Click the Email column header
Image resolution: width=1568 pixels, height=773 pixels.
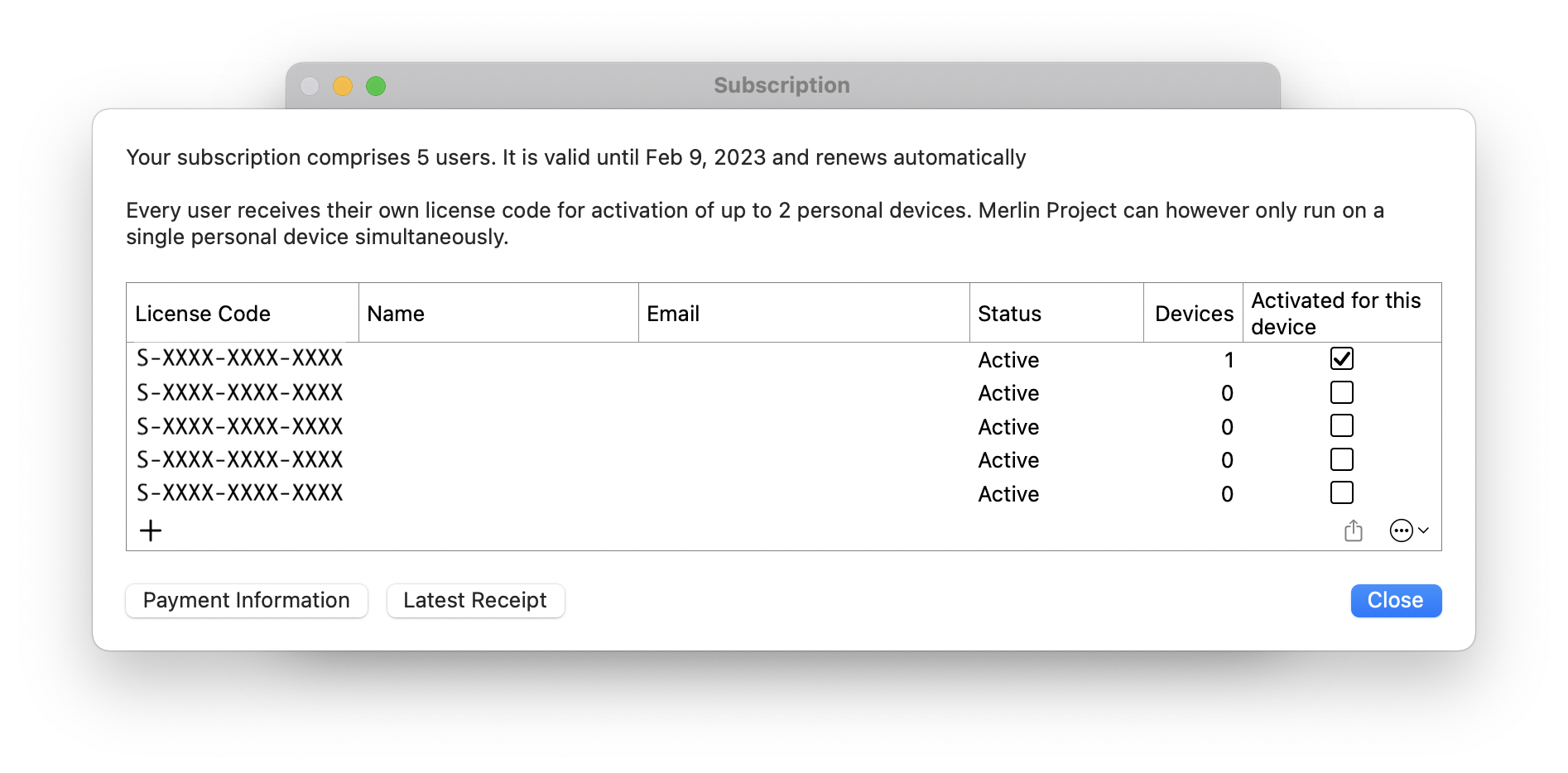673,313
